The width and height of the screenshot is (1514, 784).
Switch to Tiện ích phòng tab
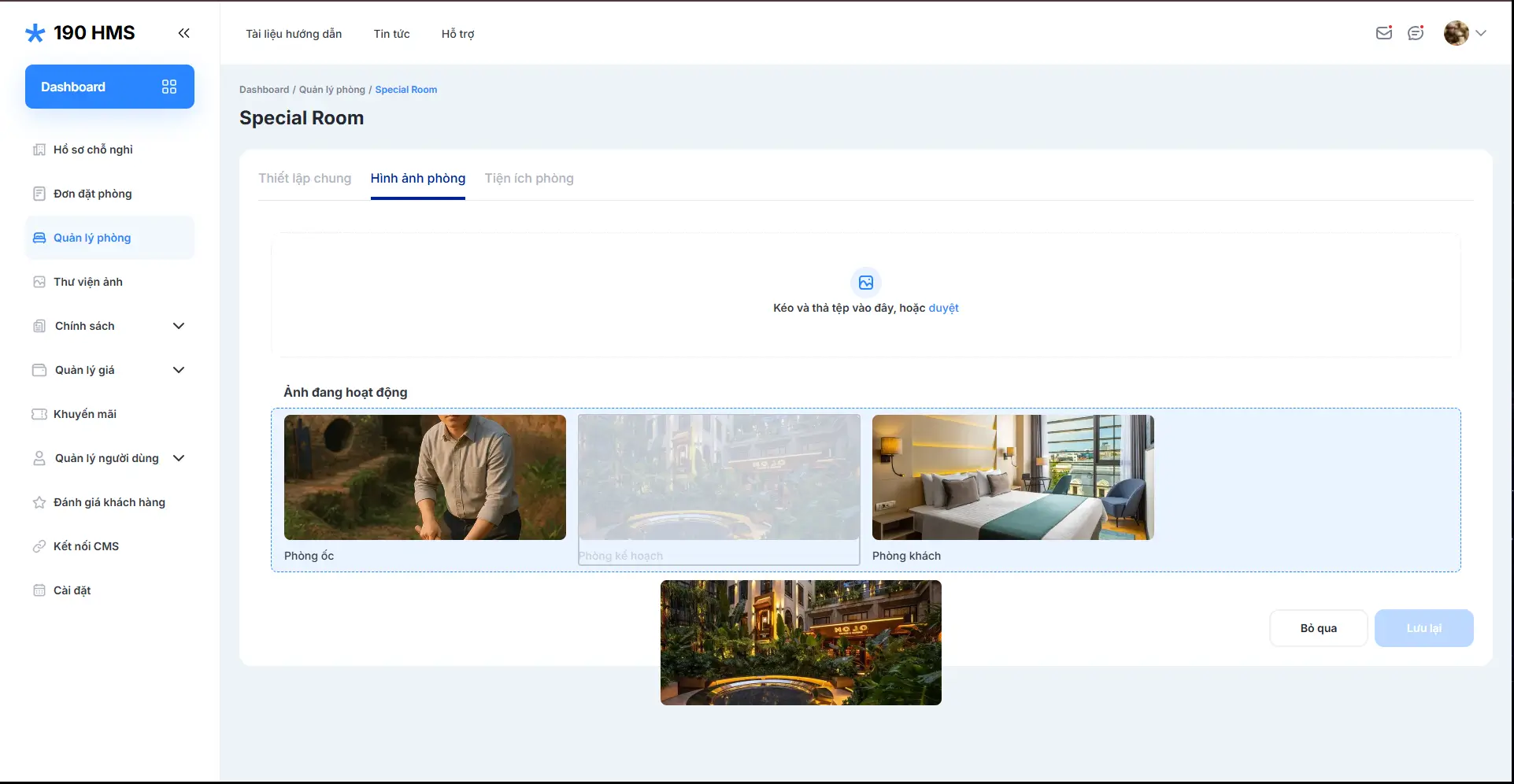pyautogui.click(x=529, y=179)
